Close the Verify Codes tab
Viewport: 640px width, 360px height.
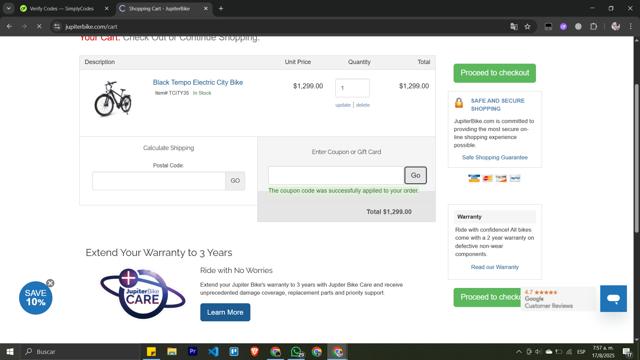tap(107, 9)
